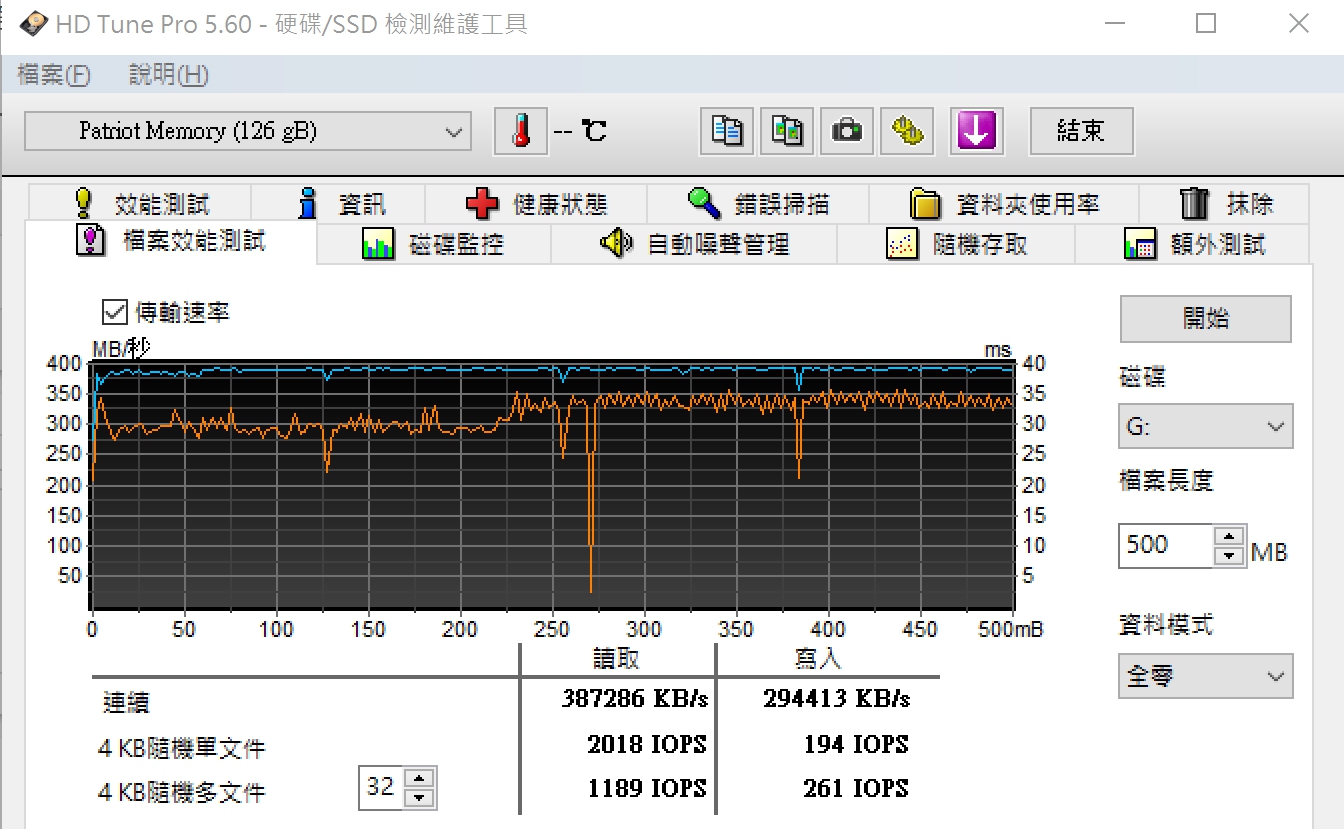Click the copy screenshot to clipboard icon

coord(787,131)
